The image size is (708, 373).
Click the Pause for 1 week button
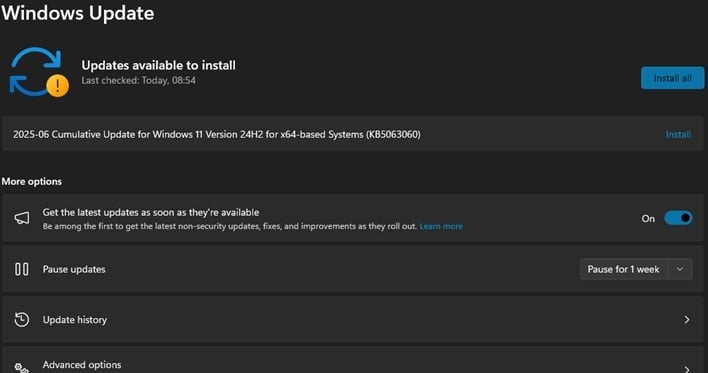coord(623,269)
